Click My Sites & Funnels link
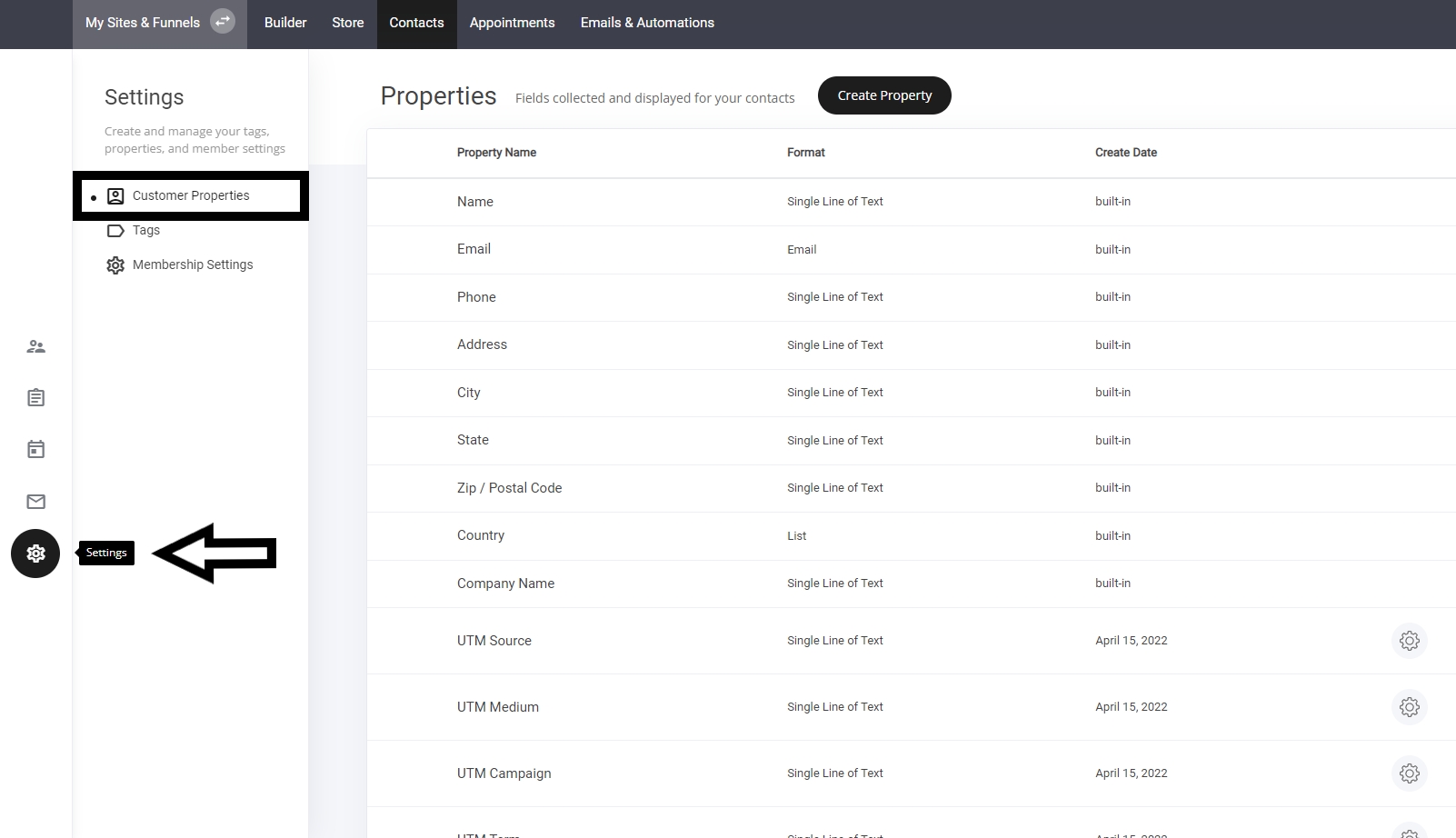1456x838 pixels. (x=143, y=23)
